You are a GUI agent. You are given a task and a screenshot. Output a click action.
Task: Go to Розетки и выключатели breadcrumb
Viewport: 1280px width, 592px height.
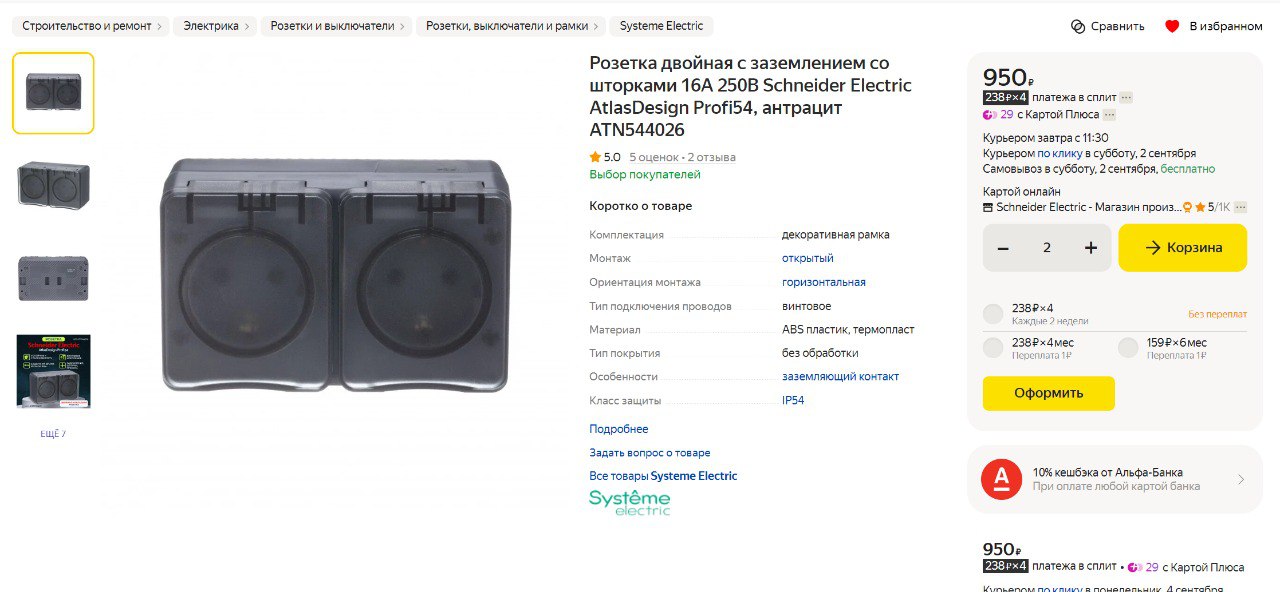pos(337,26)
